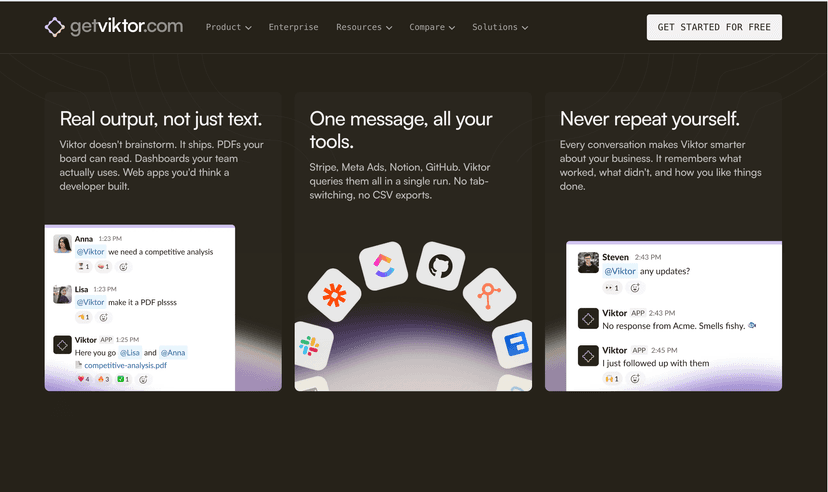Click the APP badge next to Viktor 2:45 PM
The width and height of the screenshot is (828, 492).
pos(639,350)
